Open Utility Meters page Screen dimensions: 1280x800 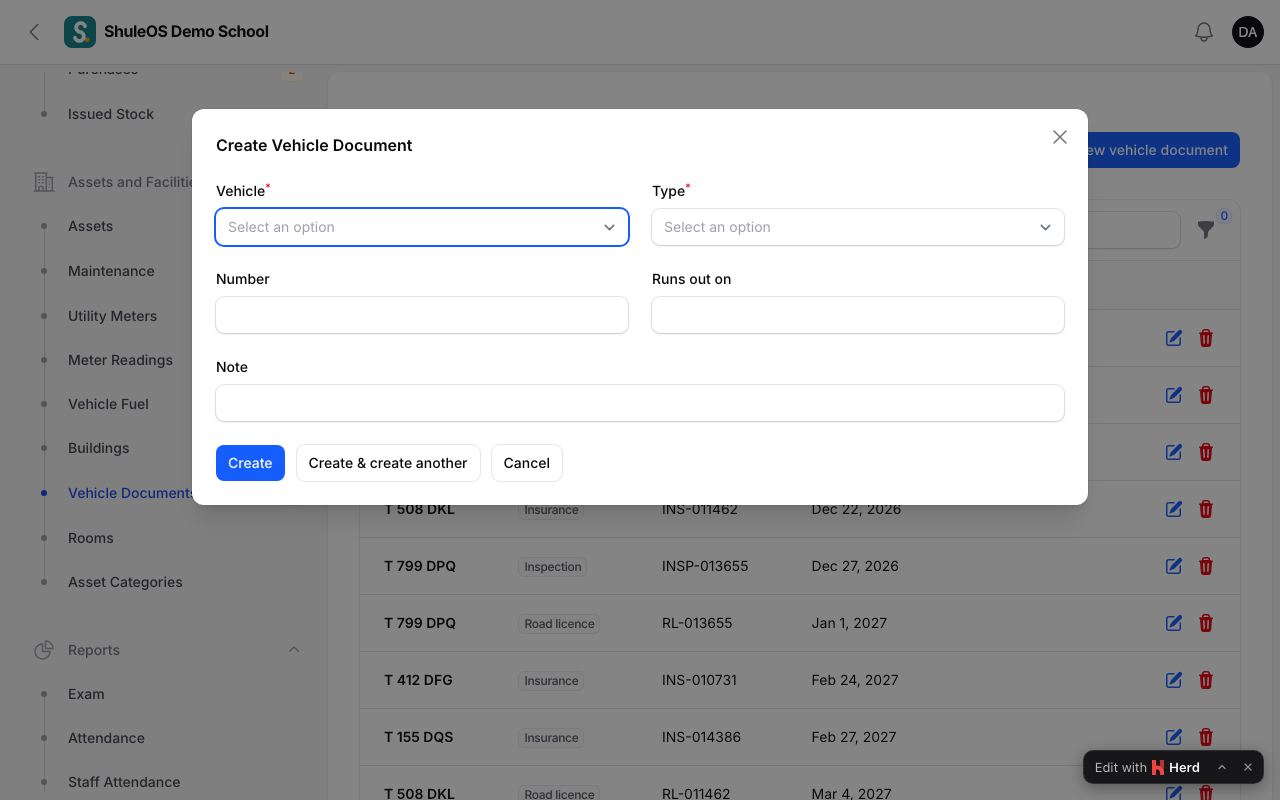(x=112, y=316)
